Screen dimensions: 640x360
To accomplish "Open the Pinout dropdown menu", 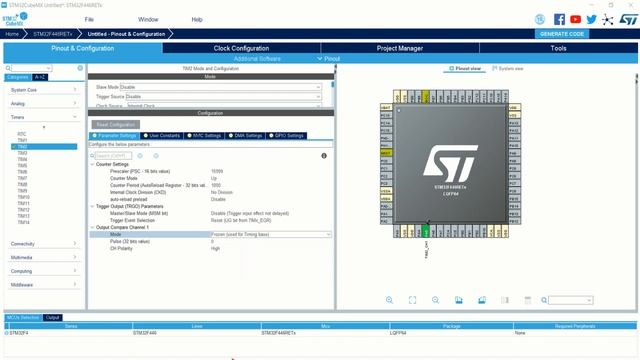I will pyautogui.click(x=329, y=59).
